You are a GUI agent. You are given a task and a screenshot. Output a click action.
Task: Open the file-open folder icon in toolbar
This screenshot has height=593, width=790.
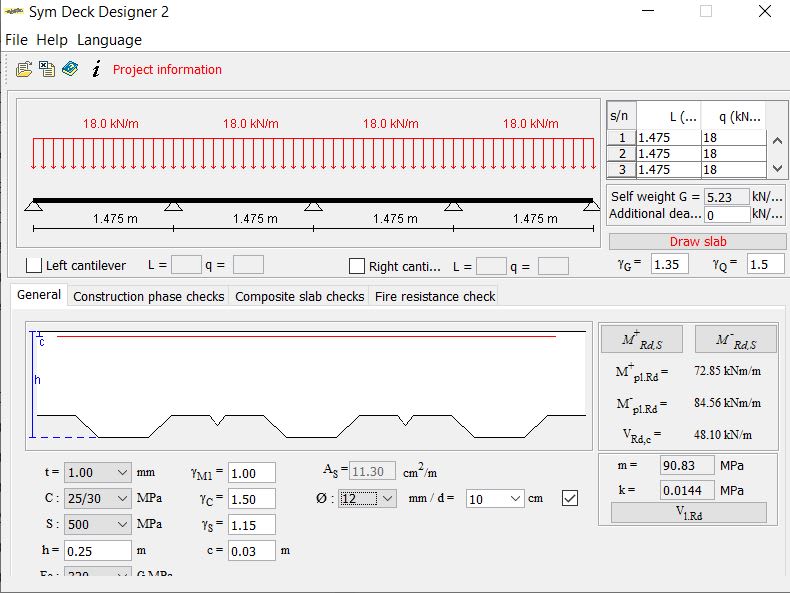[24, 69]
